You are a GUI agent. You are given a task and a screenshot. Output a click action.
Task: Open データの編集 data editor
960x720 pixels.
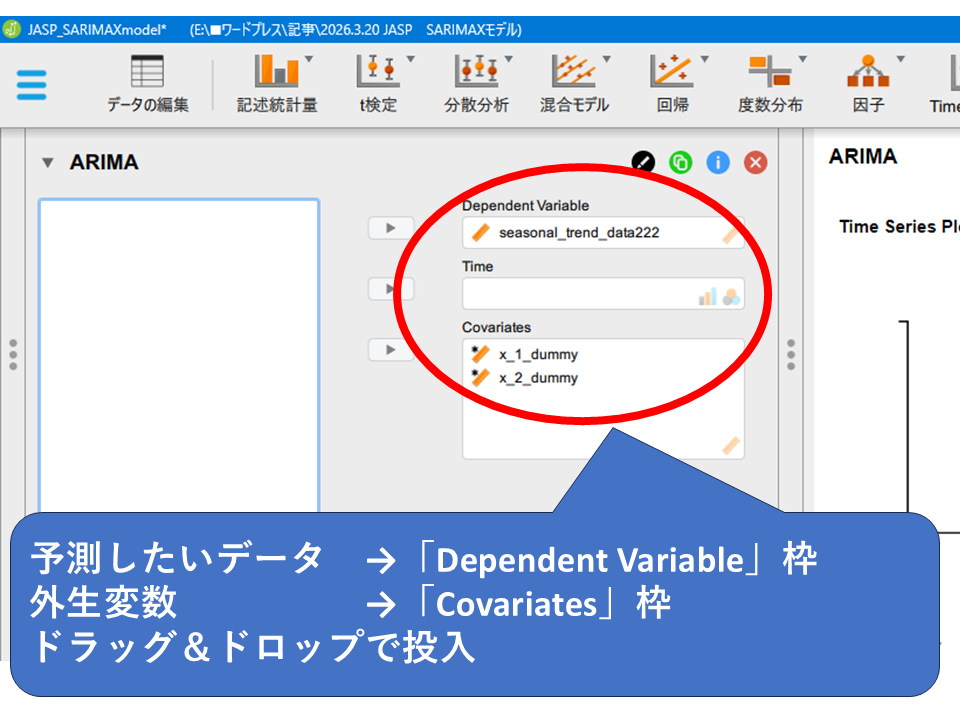point(147,84)
